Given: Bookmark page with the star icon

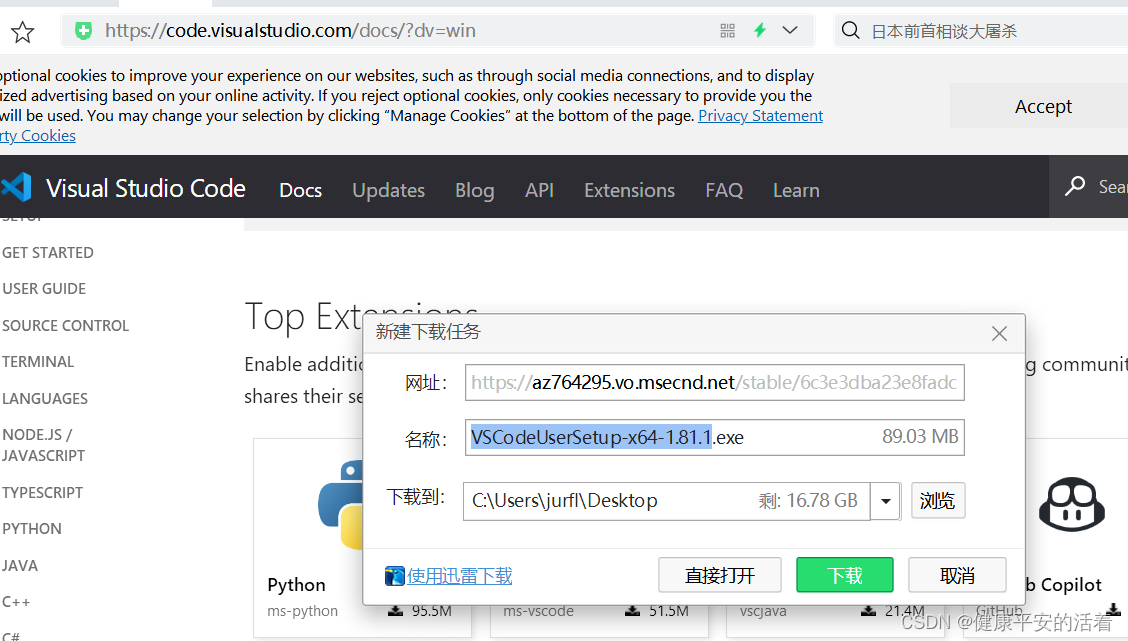Looking at the screenshot, I should [x=22, y=32].
